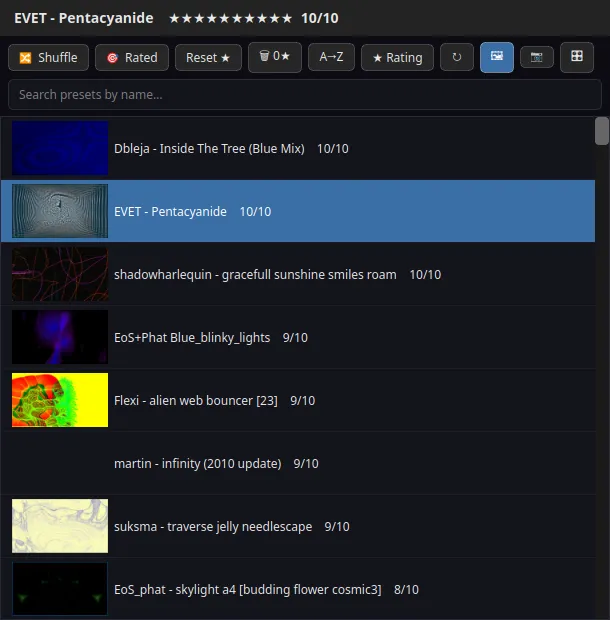Click the shadowharlequin preset thumbnail
The height and width of the screenshot is (620, 610).
[x=60, y=274]
